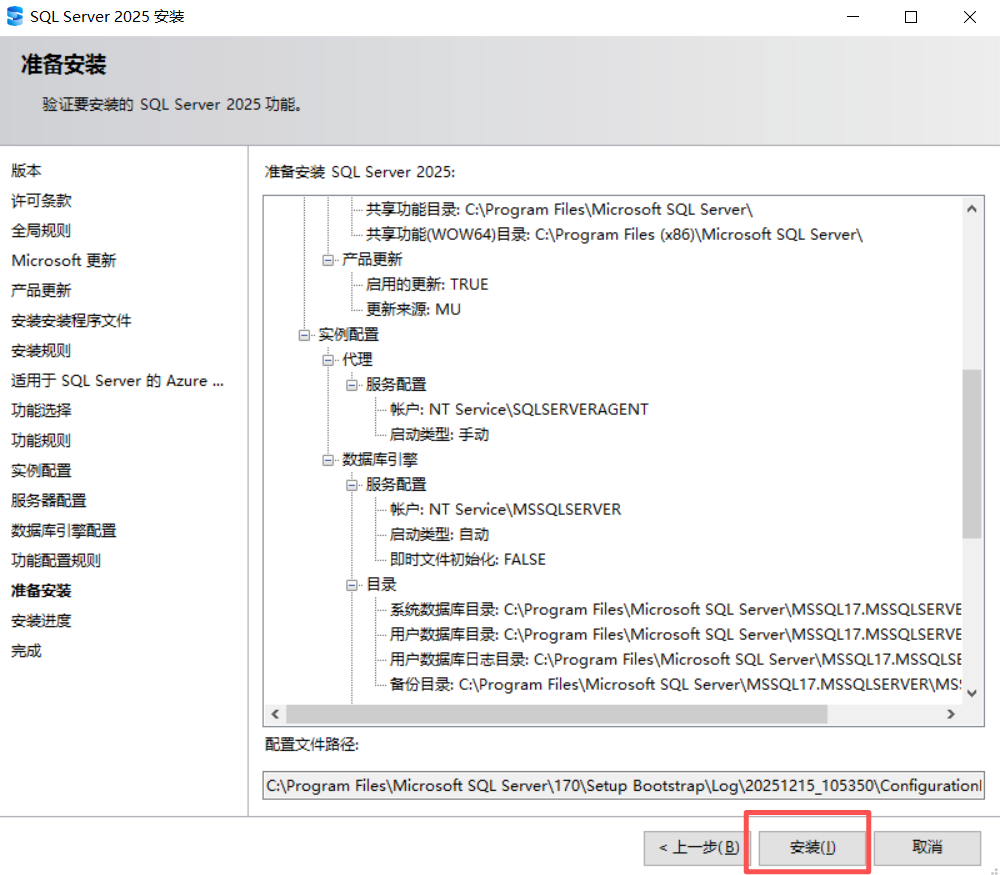This screenshot has width=1000, height=875.
Task: Select 版本 step in sidebar
Action: (x=26, y=170)
